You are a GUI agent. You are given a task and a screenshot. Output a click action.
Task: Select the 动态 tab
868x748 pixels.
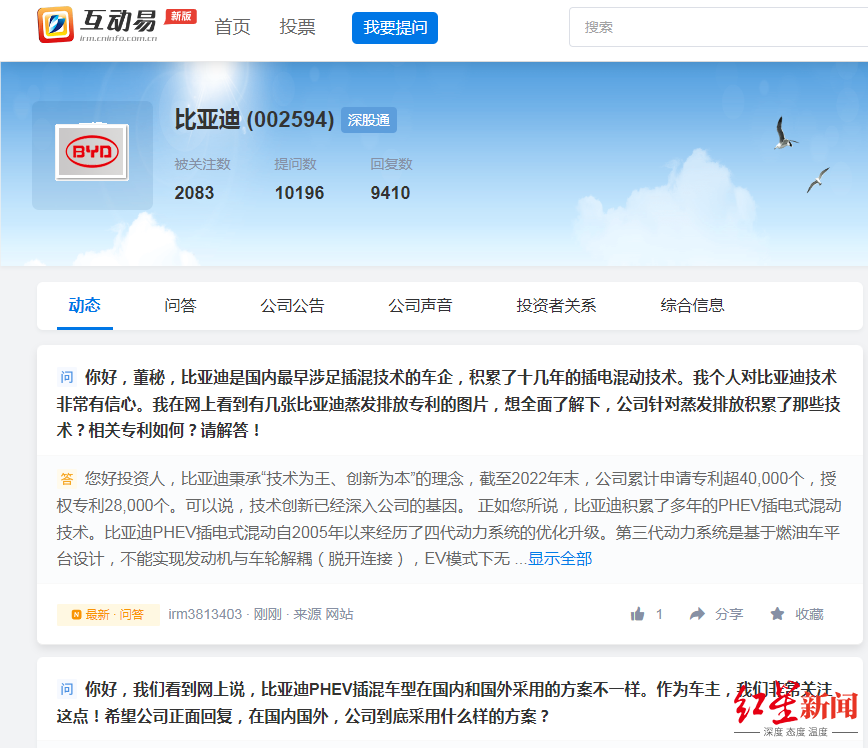85,305
